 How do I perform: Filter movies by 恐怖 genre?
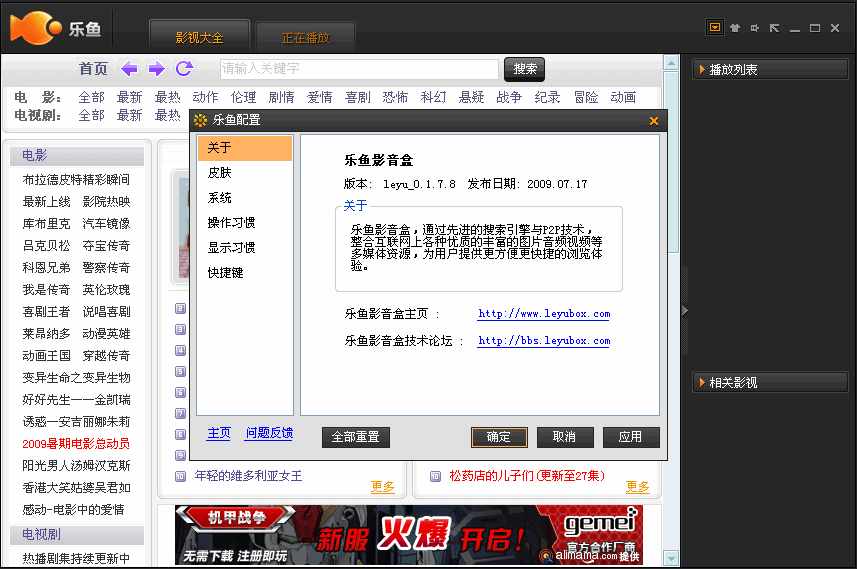pyautogui.click(x=395, y=97)
